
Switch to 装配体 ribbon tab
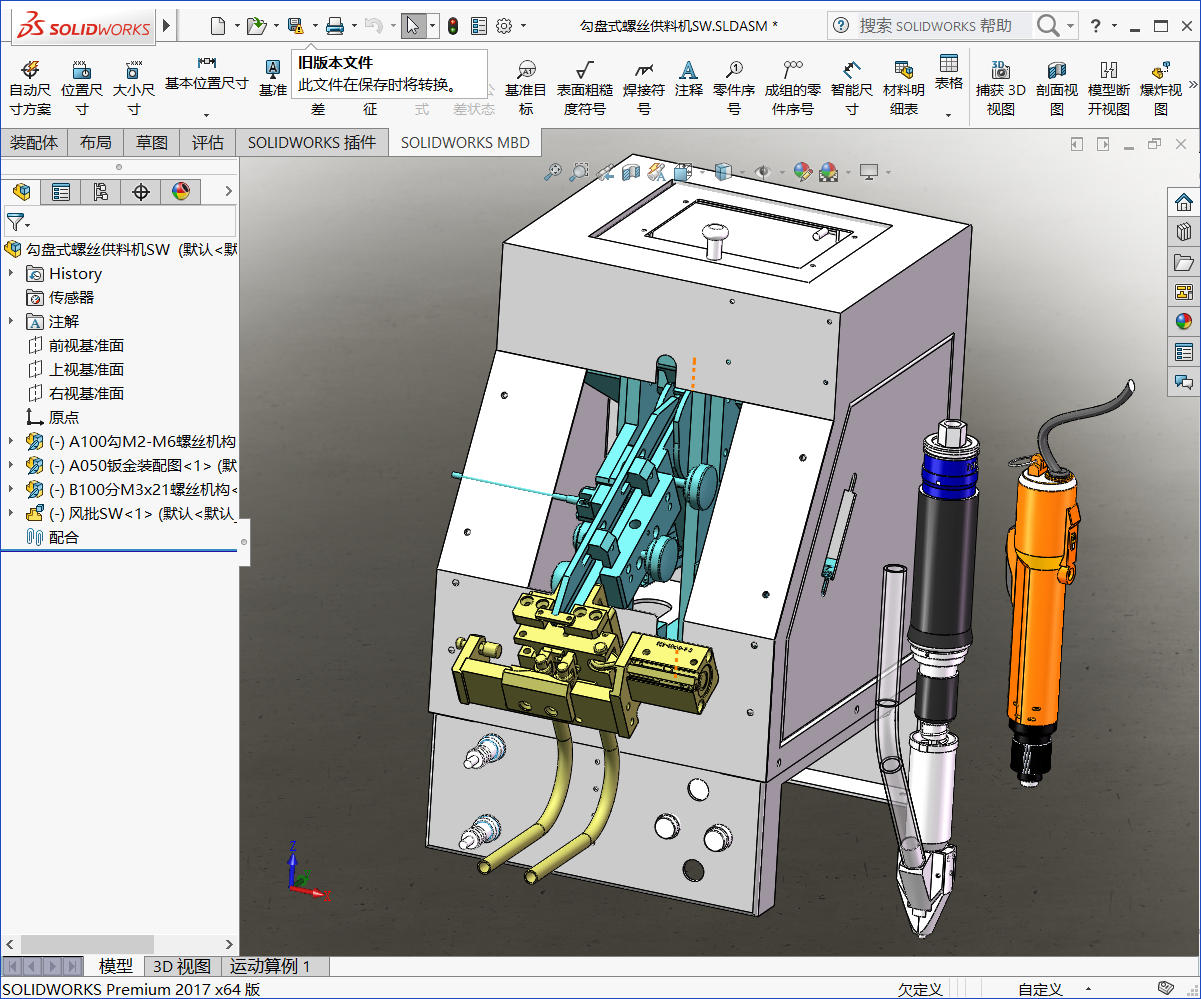(34, 142)
